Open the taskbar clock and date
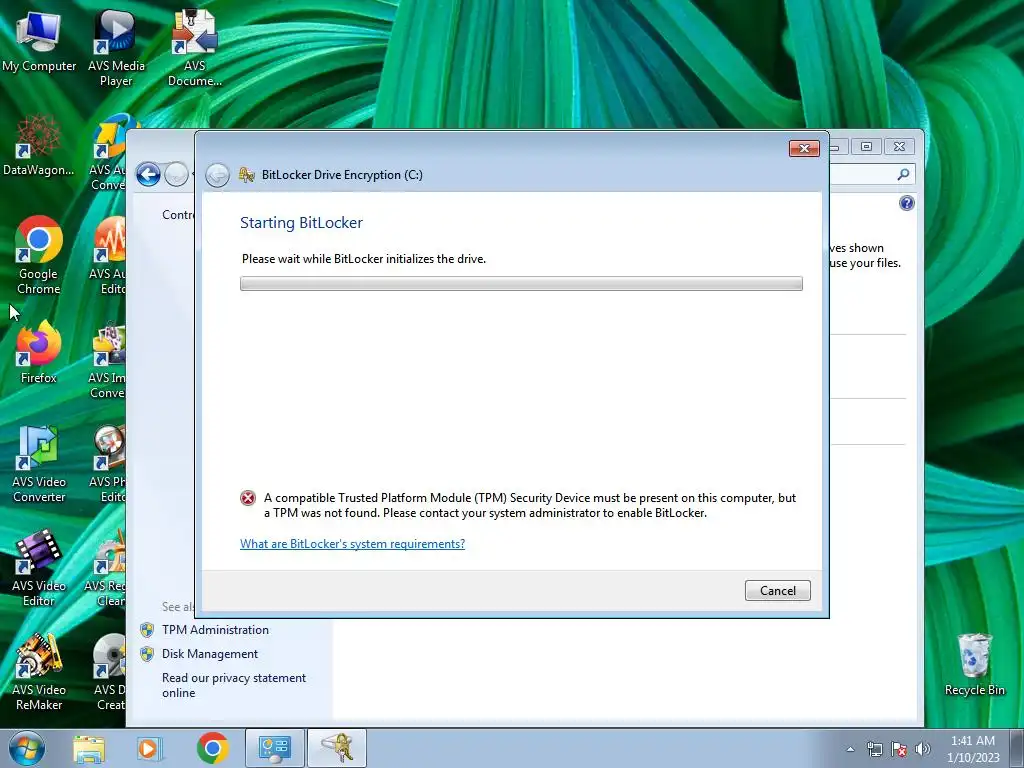This screenshot has height=768, width=1024. 973,749
